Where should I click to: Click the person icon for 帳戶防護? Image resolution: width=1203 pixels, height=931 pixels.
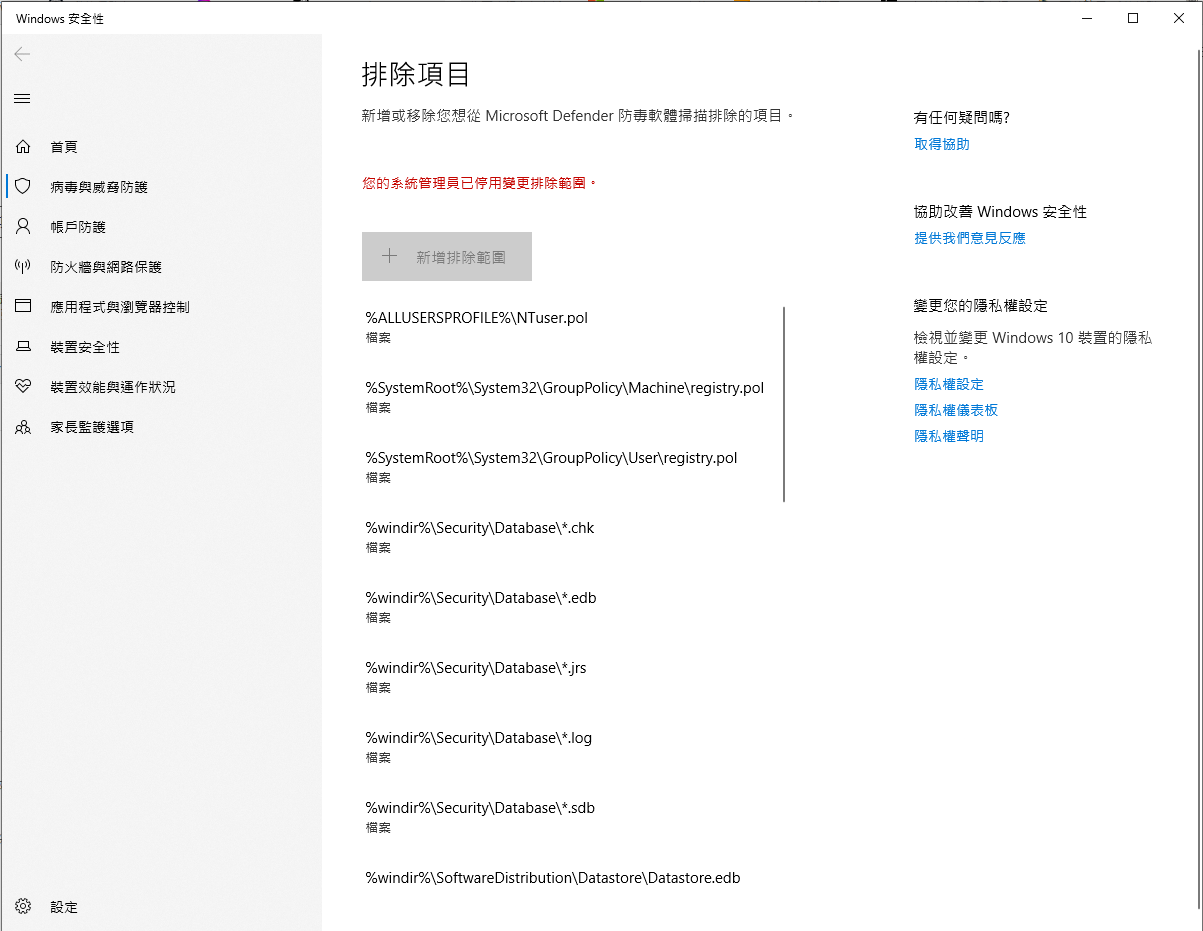(23, 227)
